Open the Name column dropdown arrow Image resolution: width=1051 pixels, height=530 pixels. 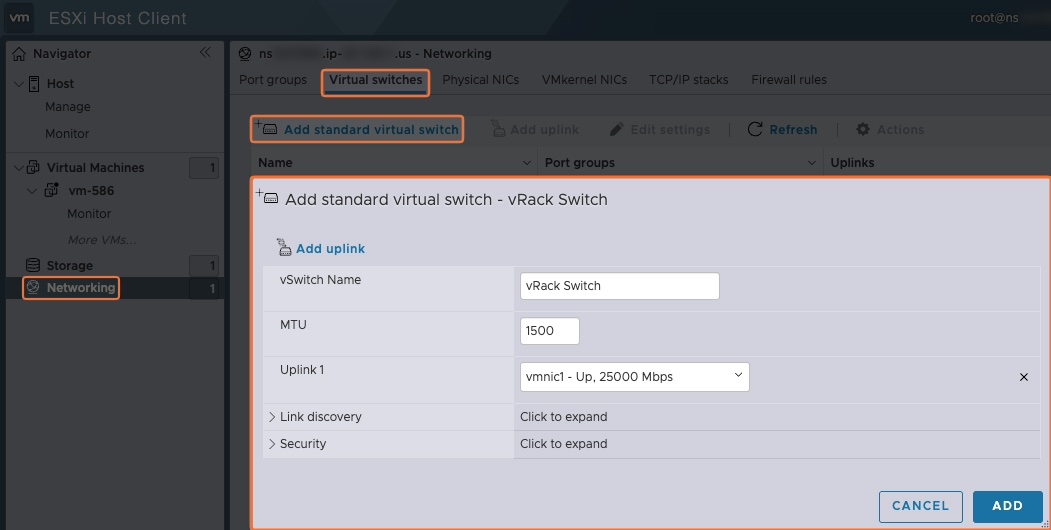click(526, 163)
